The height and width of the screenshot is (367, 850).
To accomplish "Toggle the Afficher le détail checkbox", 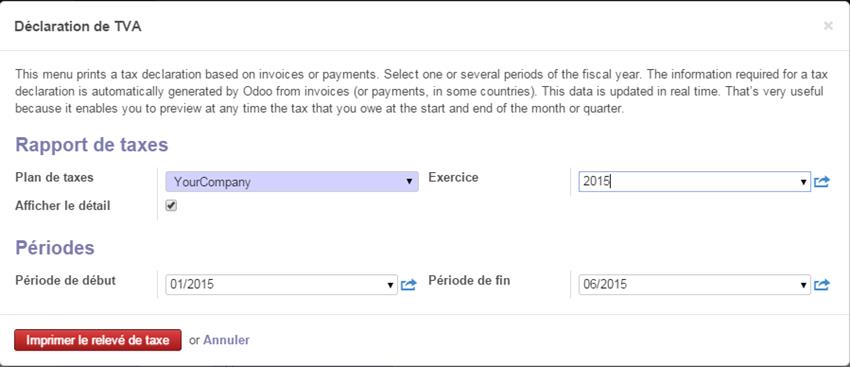I will [x=171, y=205].
